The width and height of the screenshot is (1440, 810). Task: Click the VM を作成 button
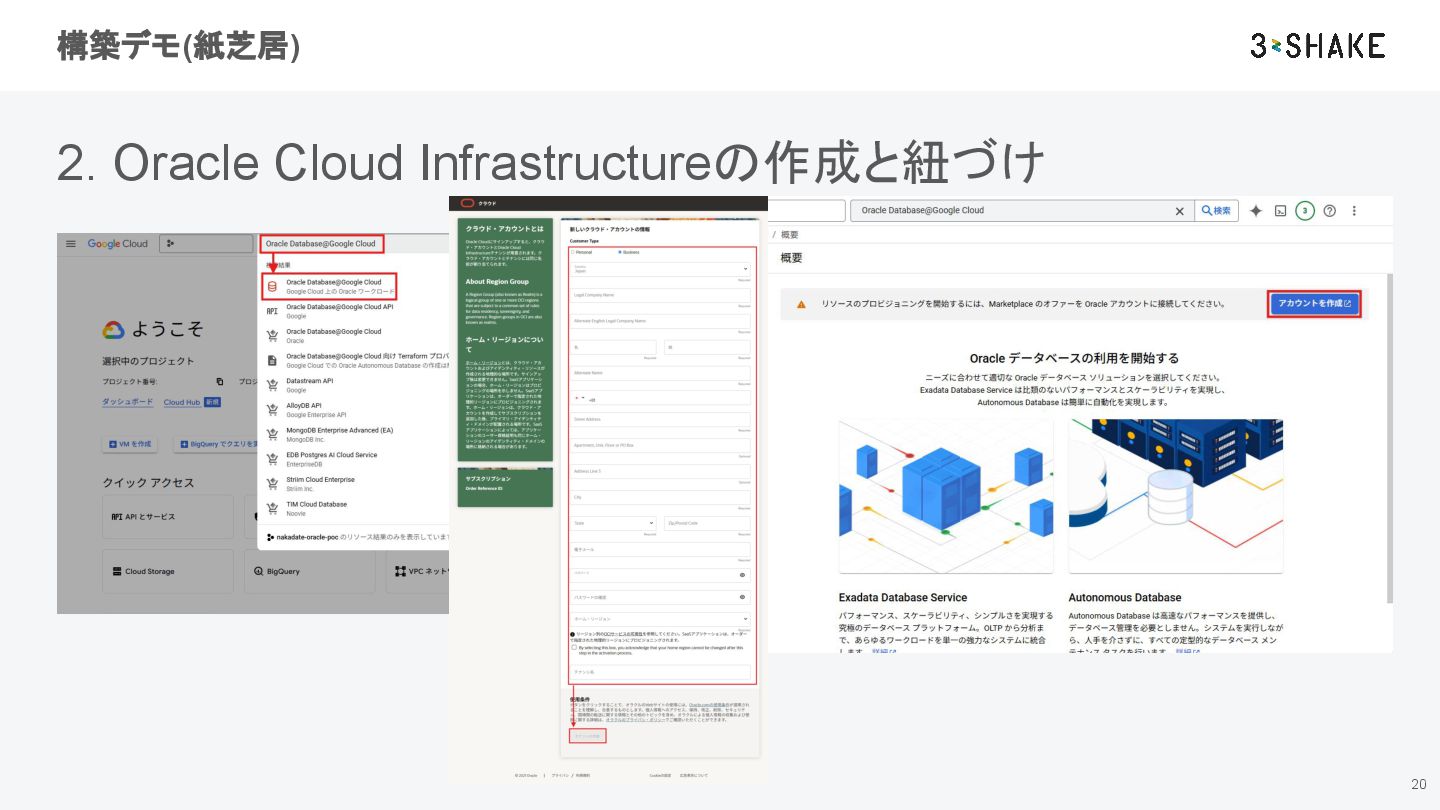click(129, 444)
